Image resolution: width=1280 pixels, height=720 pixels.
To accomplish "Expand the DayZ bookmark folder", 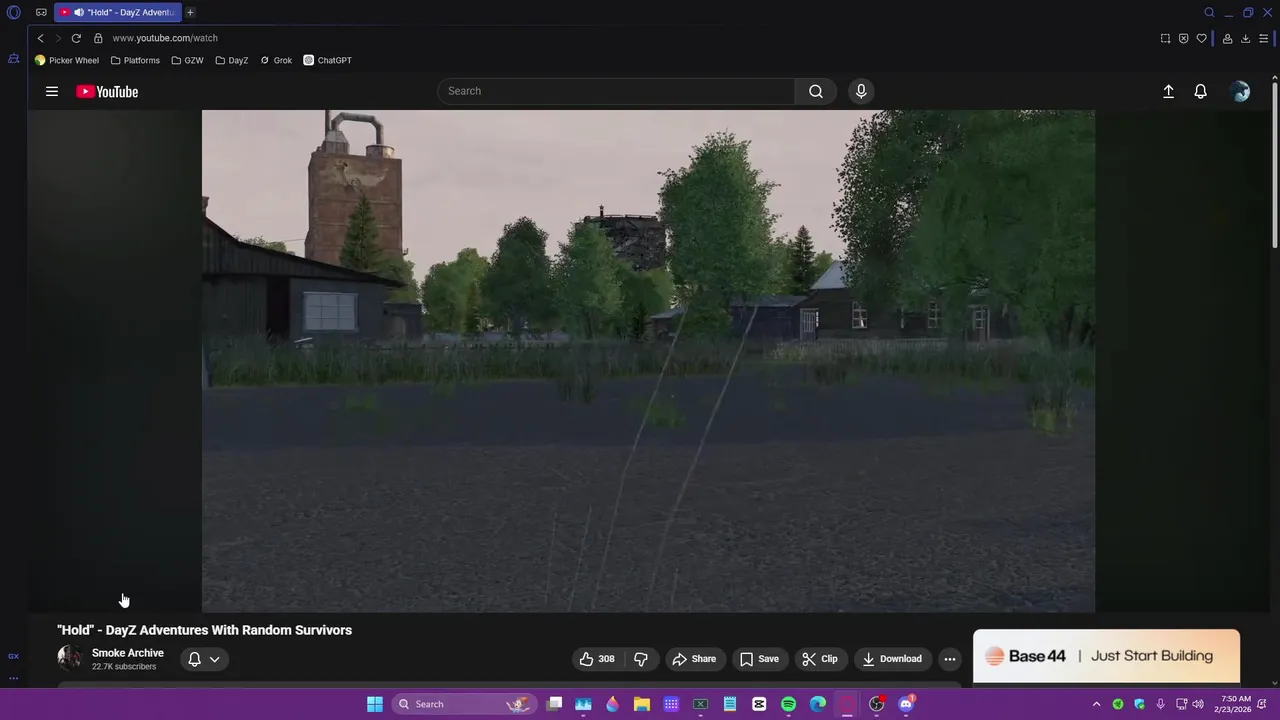I will [232, 60].
